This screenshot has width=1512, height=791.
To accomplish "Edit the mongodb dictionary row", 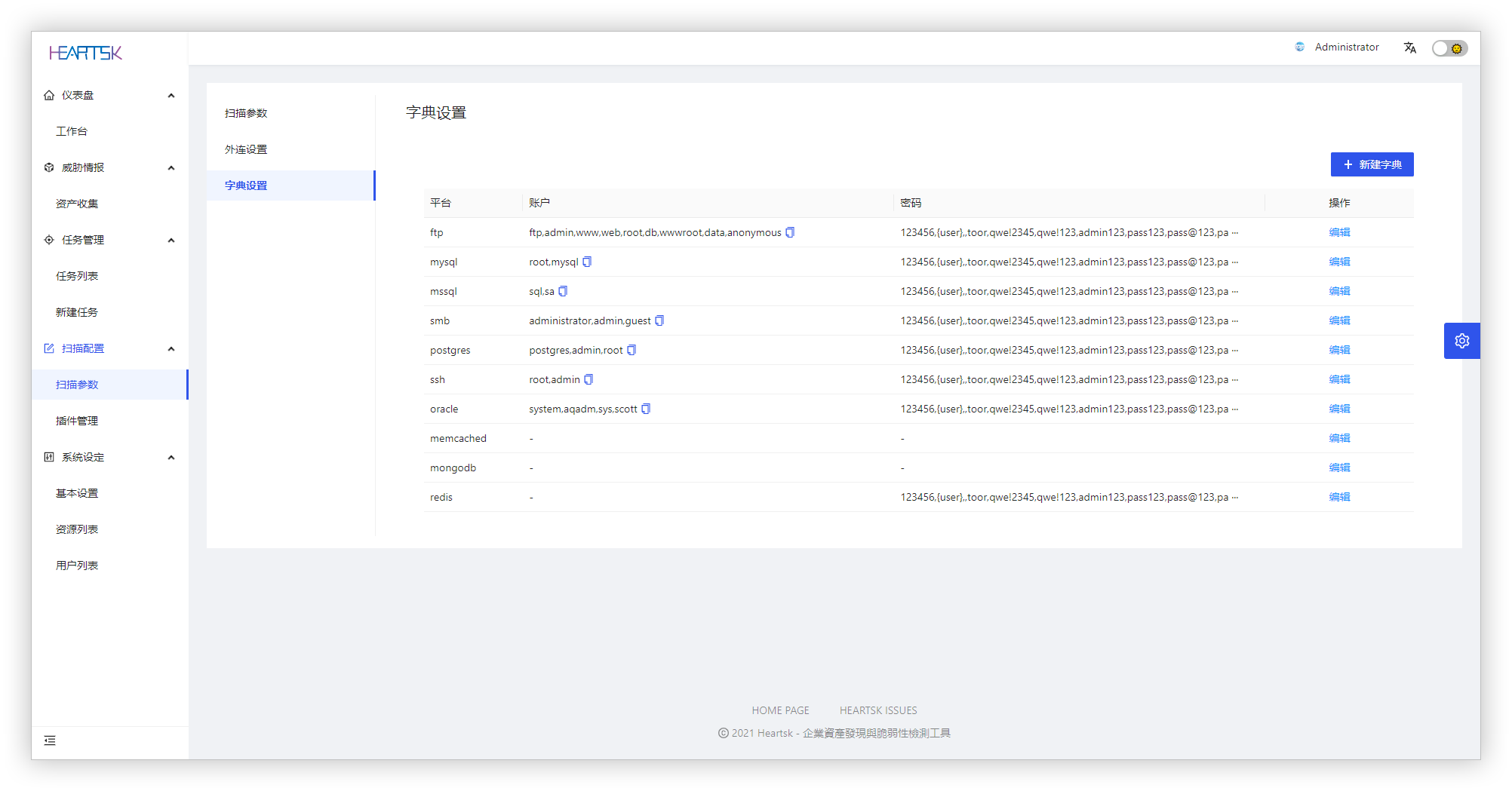I will click(x=1339, y=468).
